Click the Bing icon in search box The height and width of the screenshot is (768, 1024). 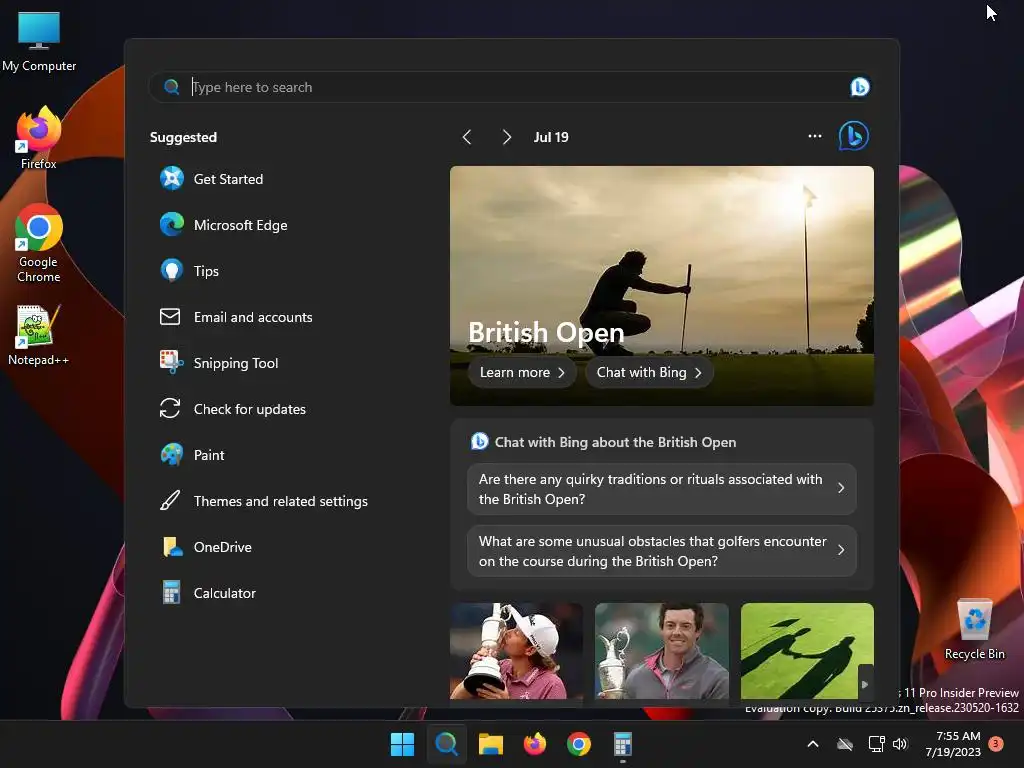pyautogui.click(x=859, y=87)
